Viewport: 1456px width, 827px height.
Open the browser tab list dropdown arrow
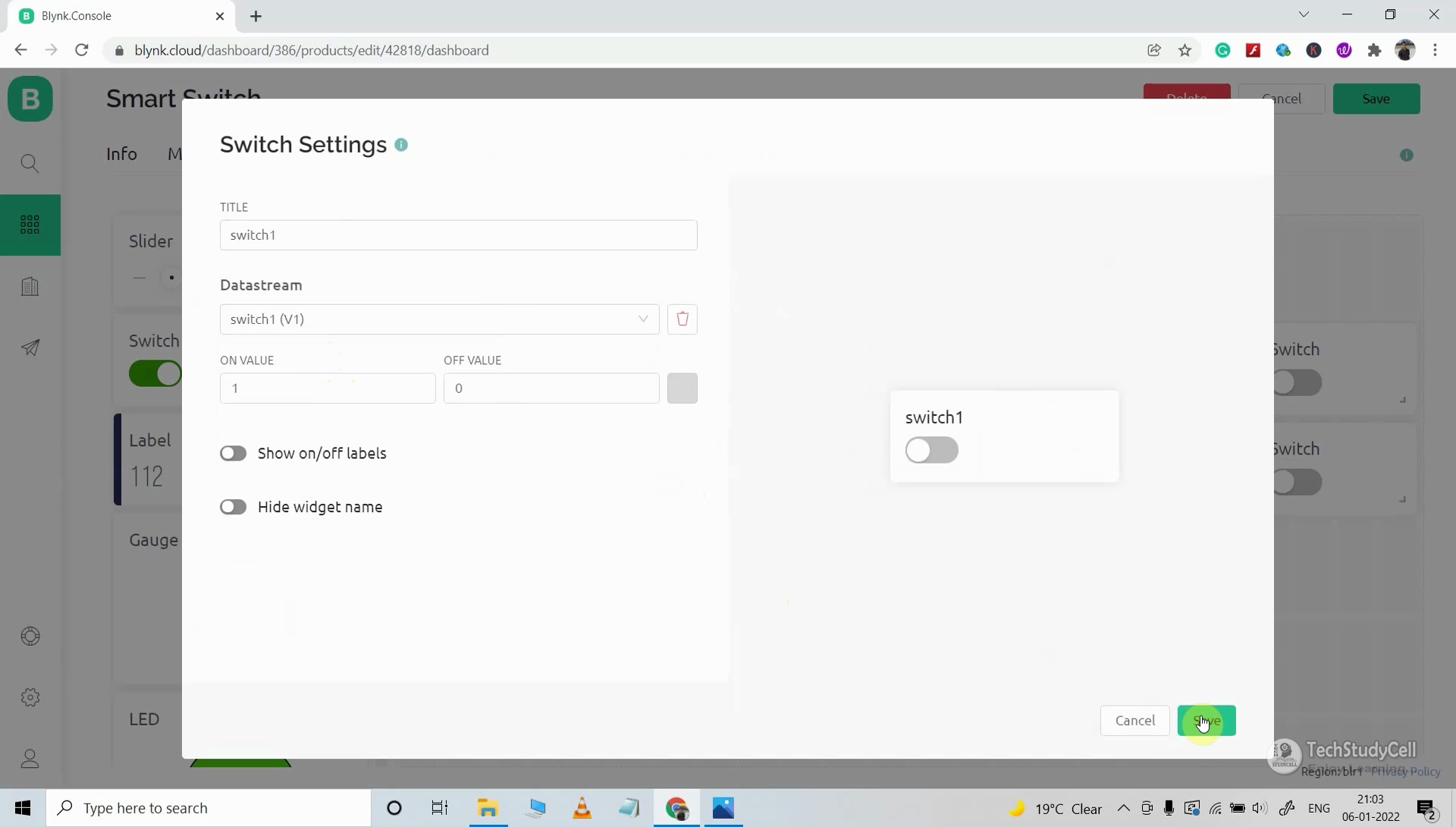click(1304, 14)
